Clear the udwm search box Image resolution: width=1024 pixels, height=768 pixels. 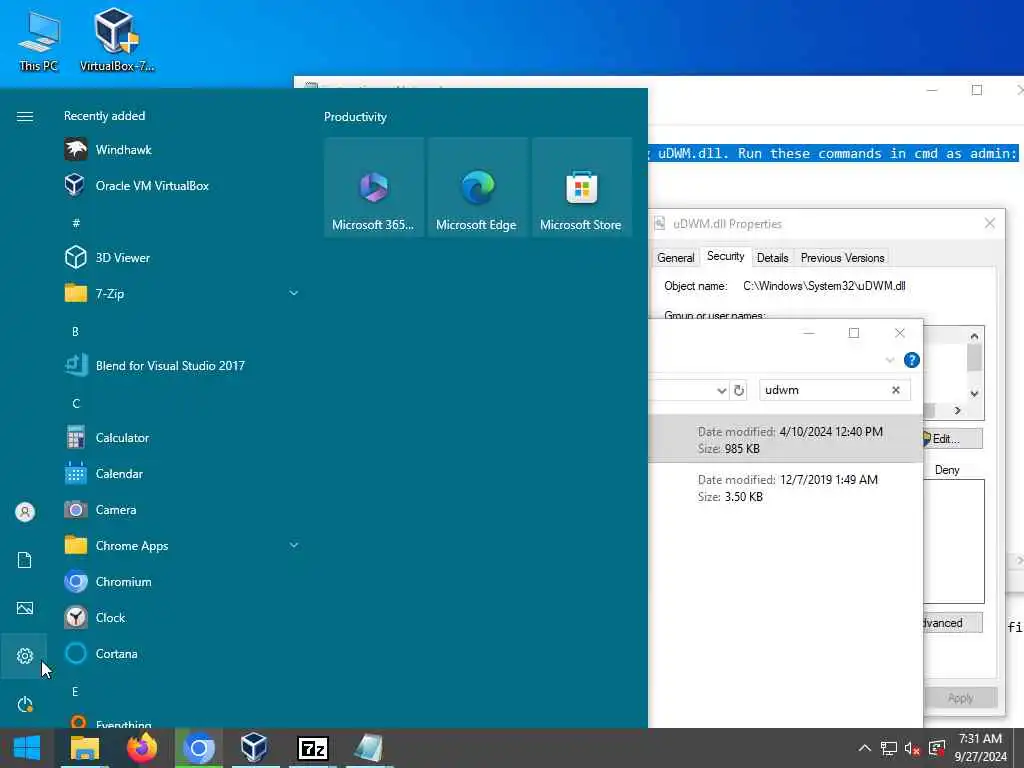tap(896, 390)
